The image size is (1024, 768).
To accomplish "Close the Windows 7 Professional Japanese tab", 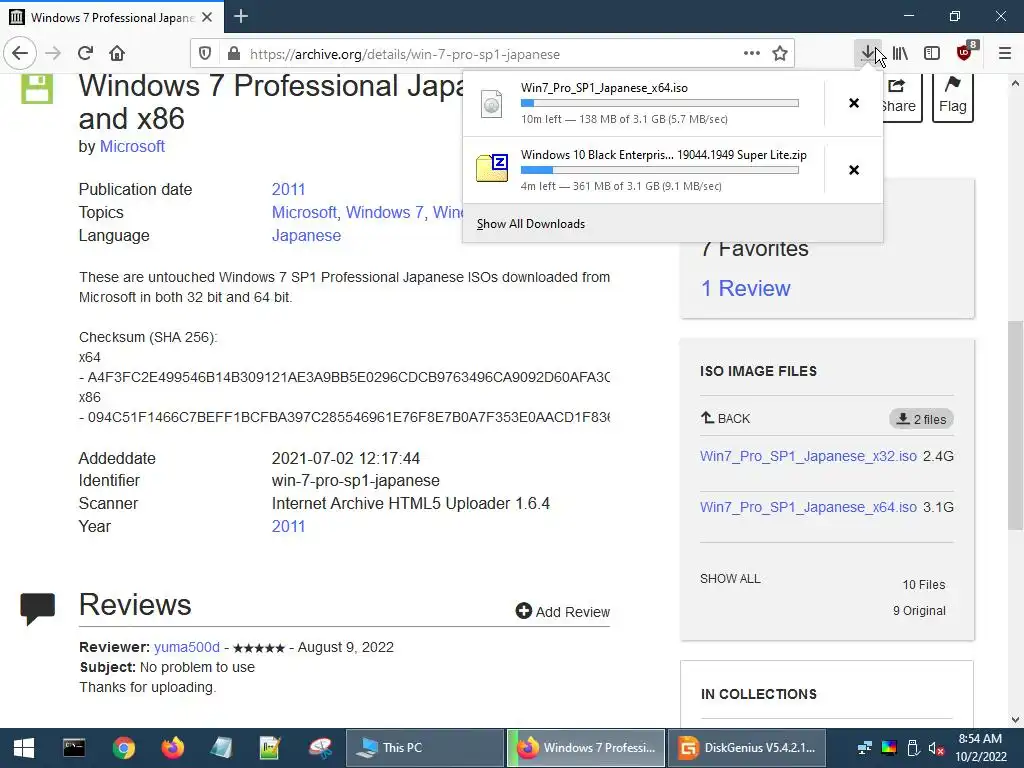I will click(207, 17).
